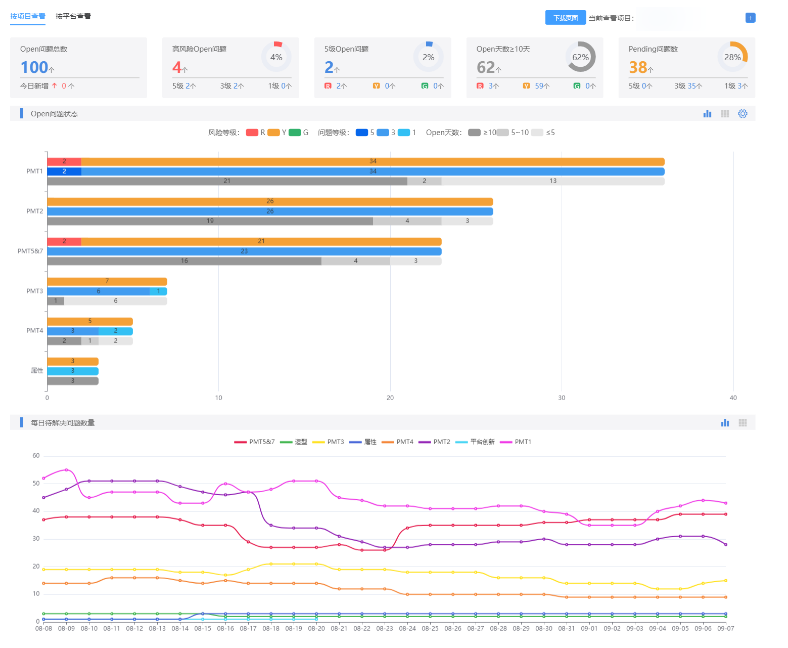This screenshot has height=648, width=788.
Task: Select bar chart icon in daily pending panel
Action: pyautogui.click(x=725, y=423)
